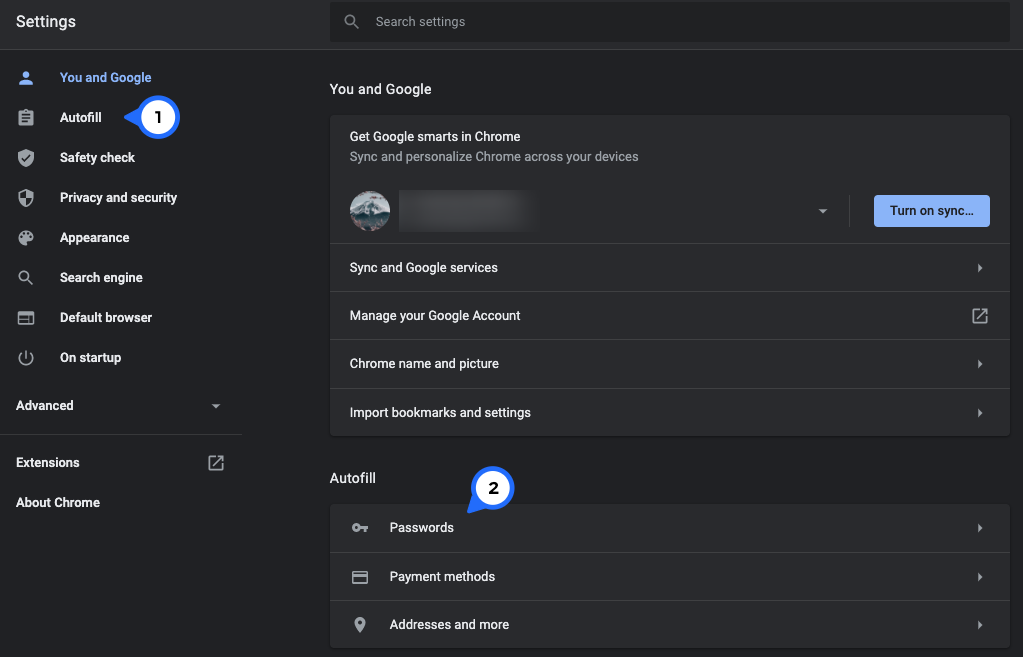
Task: Select Privacy and security menu item
Action: (118, 198)
